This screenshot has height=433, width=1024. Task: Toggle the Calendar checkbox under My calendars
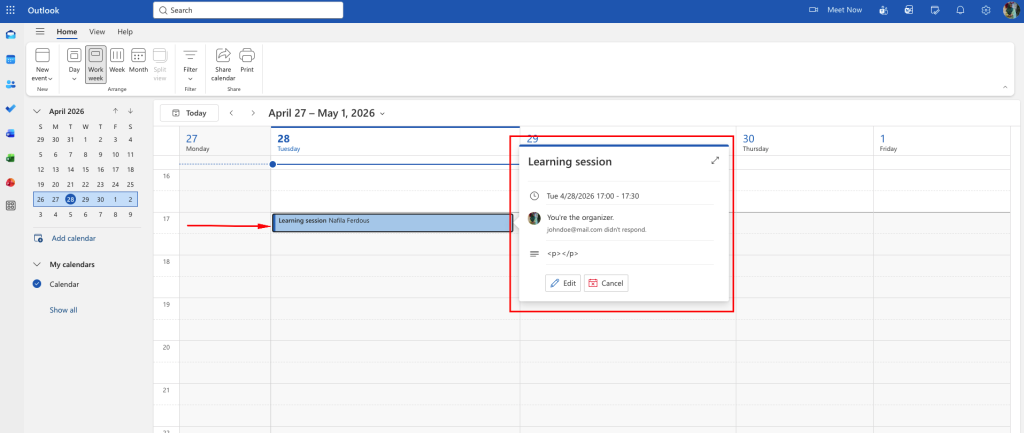pos(38,284)
